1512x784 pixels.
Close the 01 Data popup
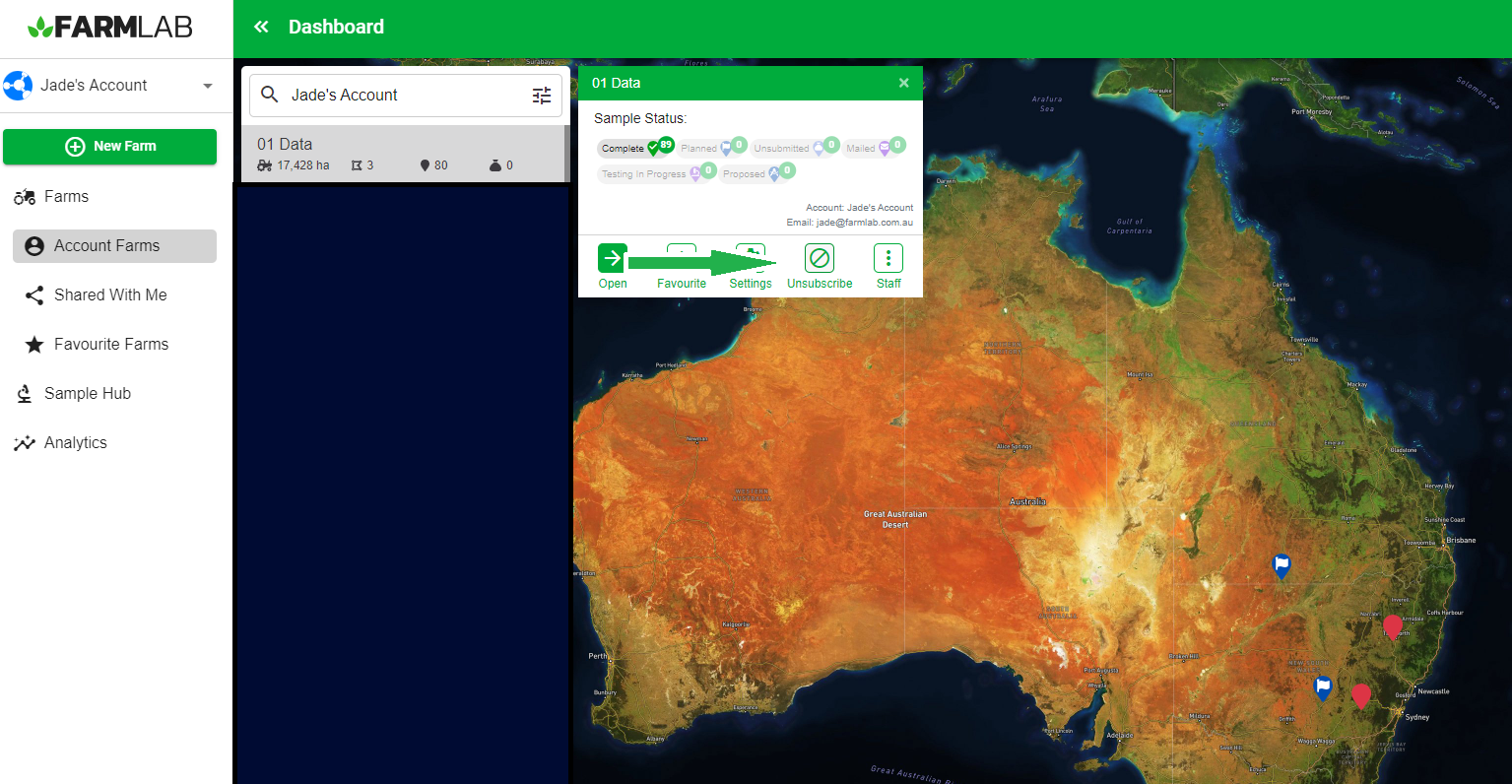coord(903,84)
